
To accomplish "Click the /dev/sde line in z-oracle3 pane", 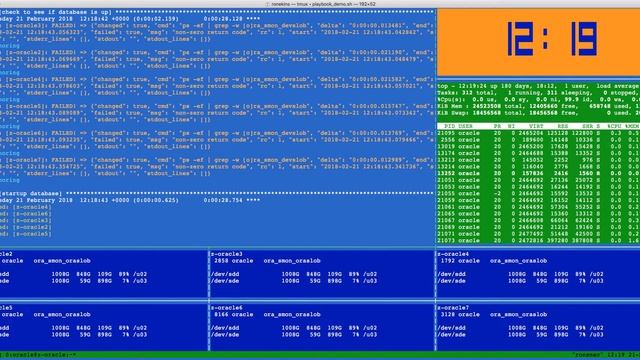I will tap(294, 281).
